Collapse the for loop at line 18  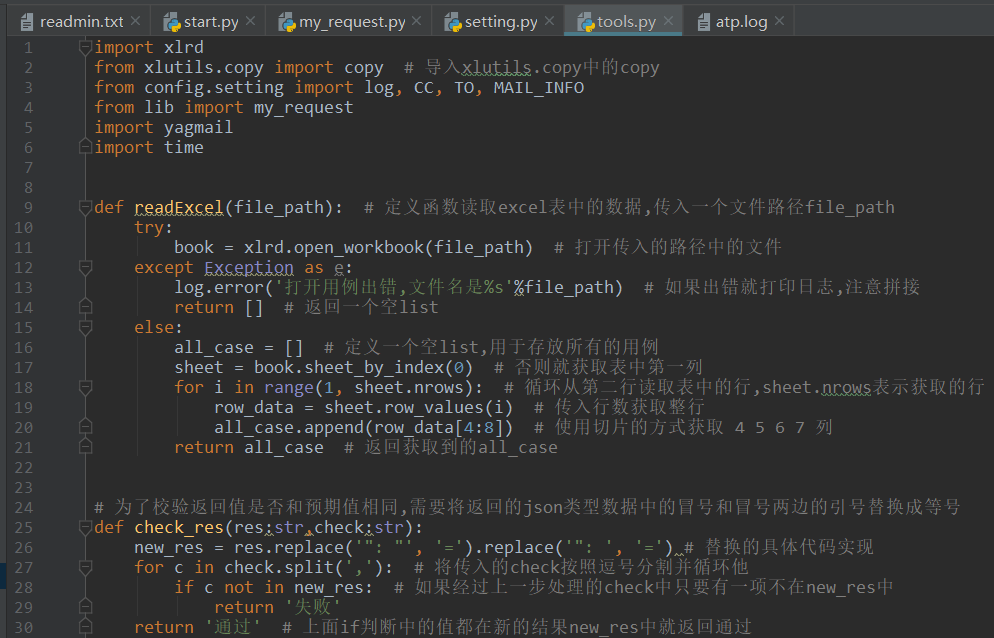[x=86, y=387]
